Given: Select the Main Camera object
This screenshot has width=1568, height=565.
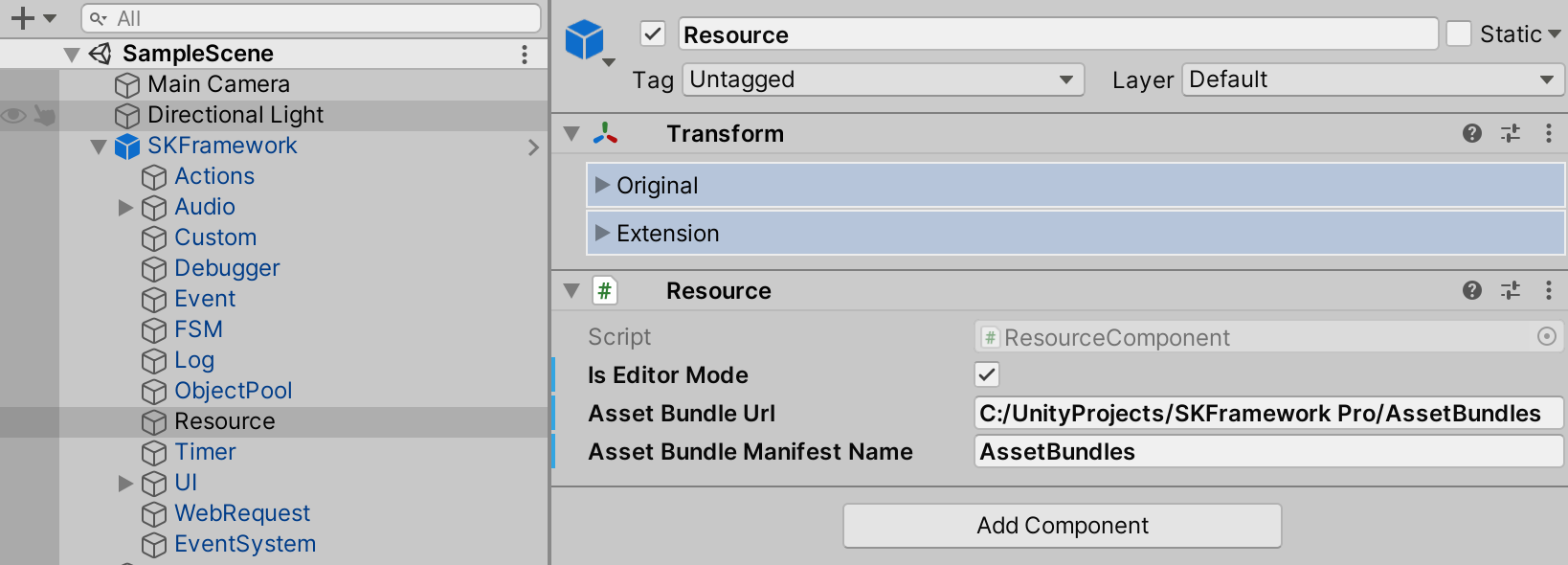Looking at the screenshot, I should click(x=218, y=84).
